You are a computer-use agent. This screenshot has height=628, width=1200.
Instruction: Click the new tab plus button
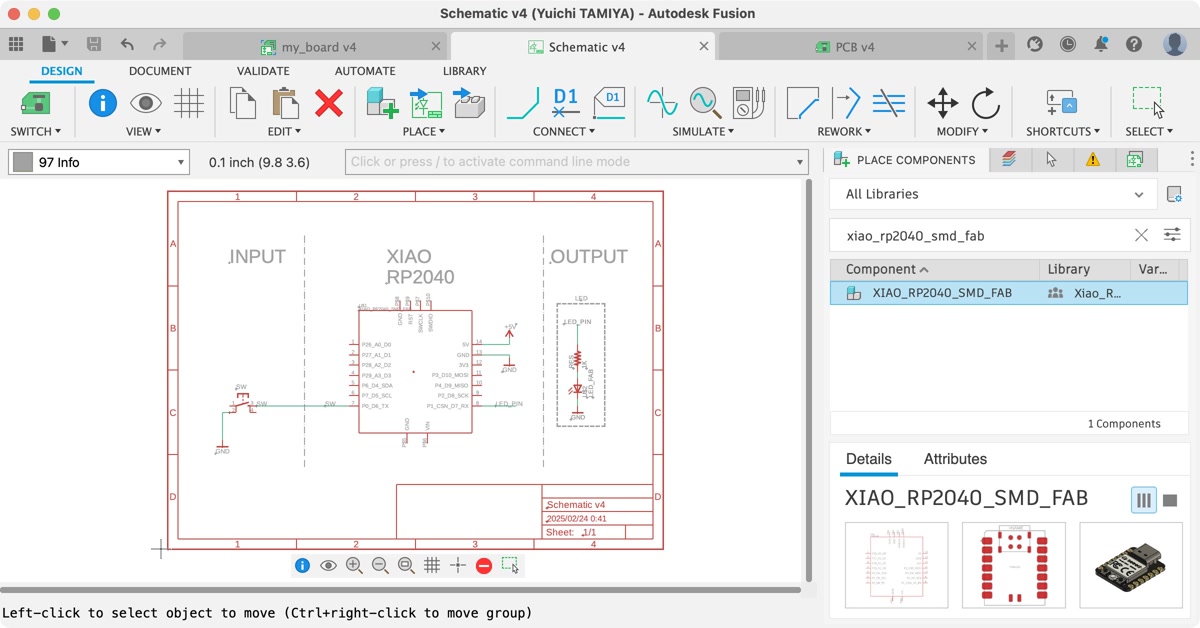point(1002,45)
